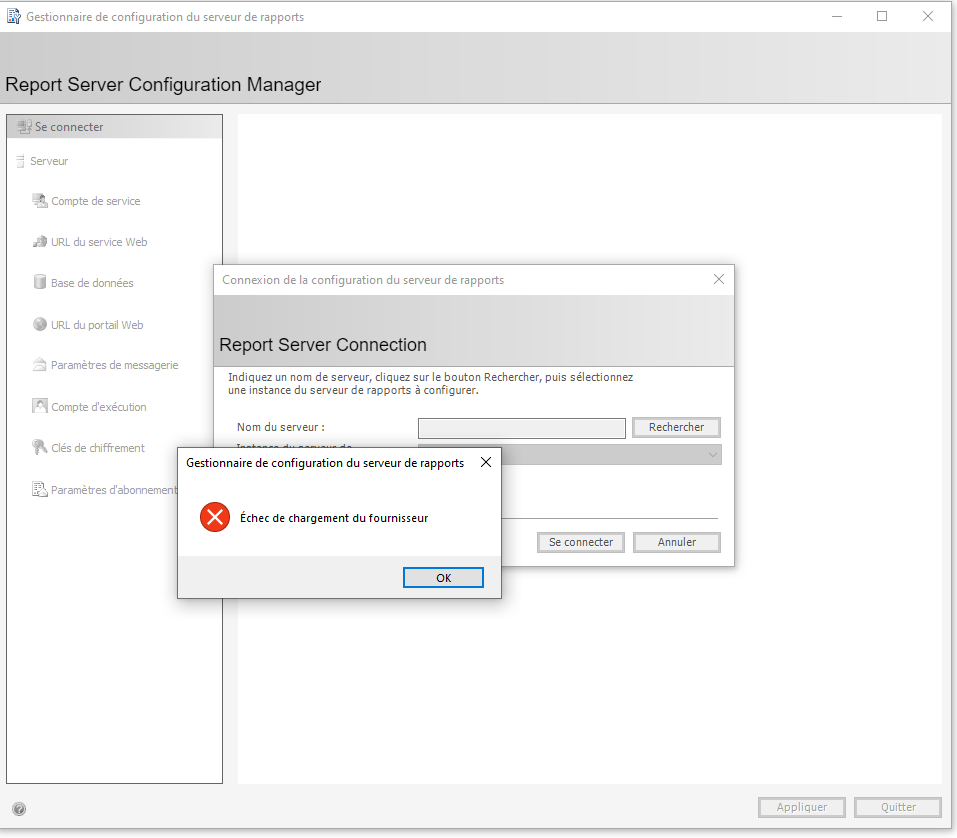Select the Serveur label in sidebar

click(x=49, y=161)
